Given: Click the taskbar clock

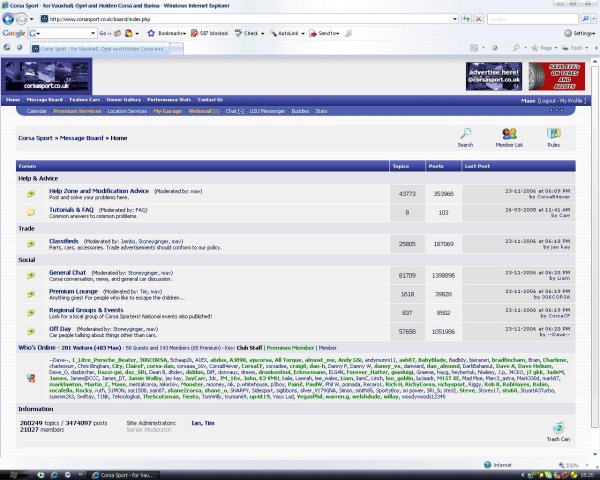Looking at the screenshot, I should tap(587, 475).
